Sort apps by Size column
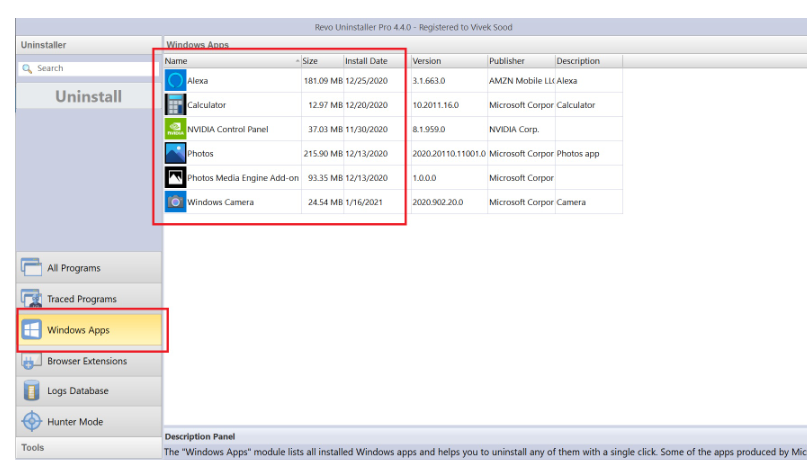 pos(321,61)
